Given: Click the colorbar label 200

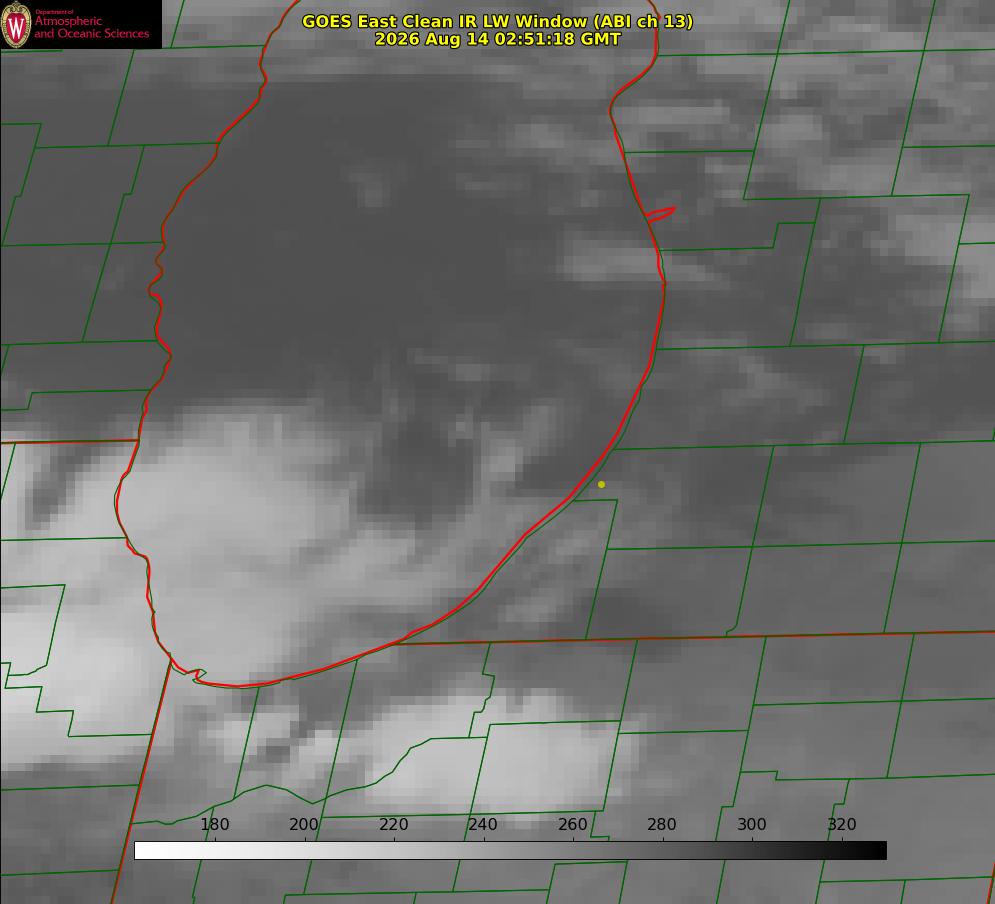Looking at the screenshot, I should click(304, 824).
